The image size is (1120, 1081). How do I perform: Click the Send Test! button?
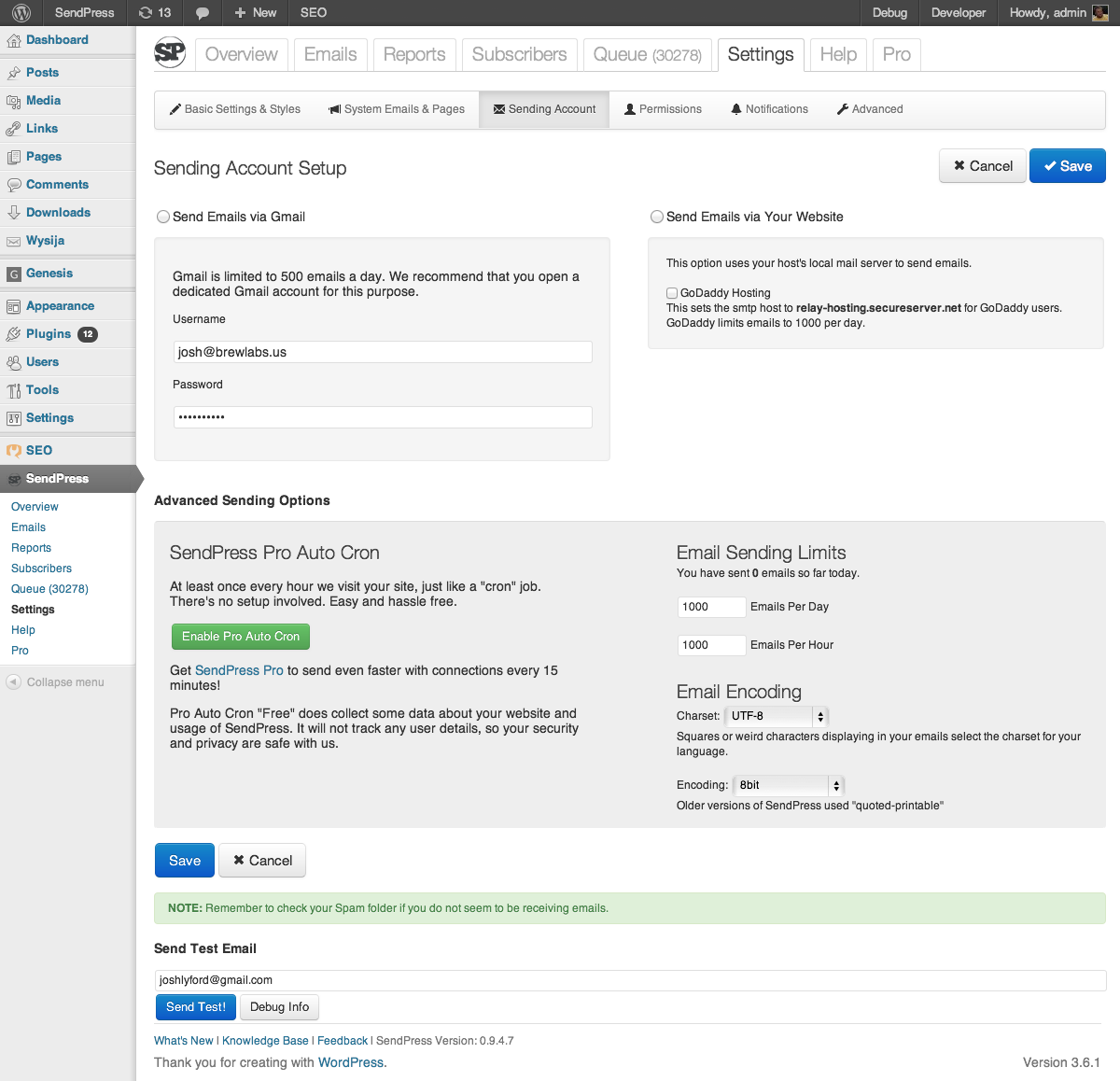click(x=196, y=1007)
